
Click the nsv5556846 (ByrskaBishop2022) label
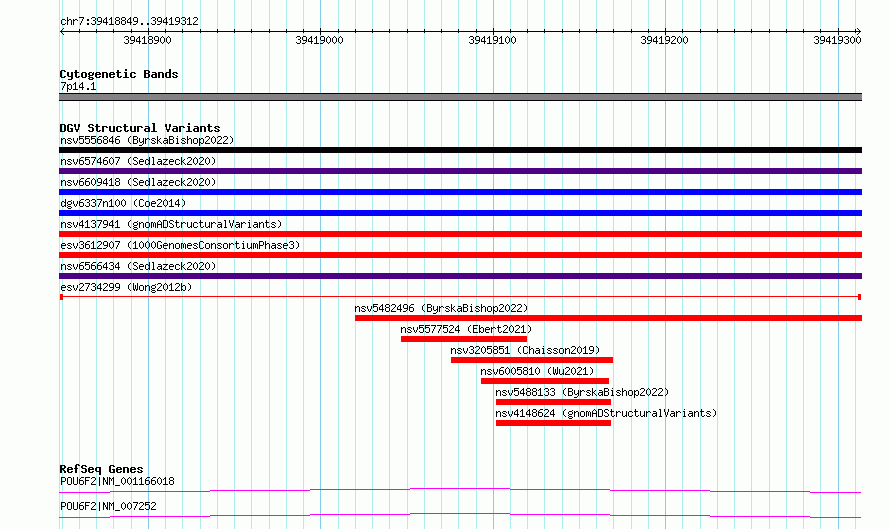147,140
